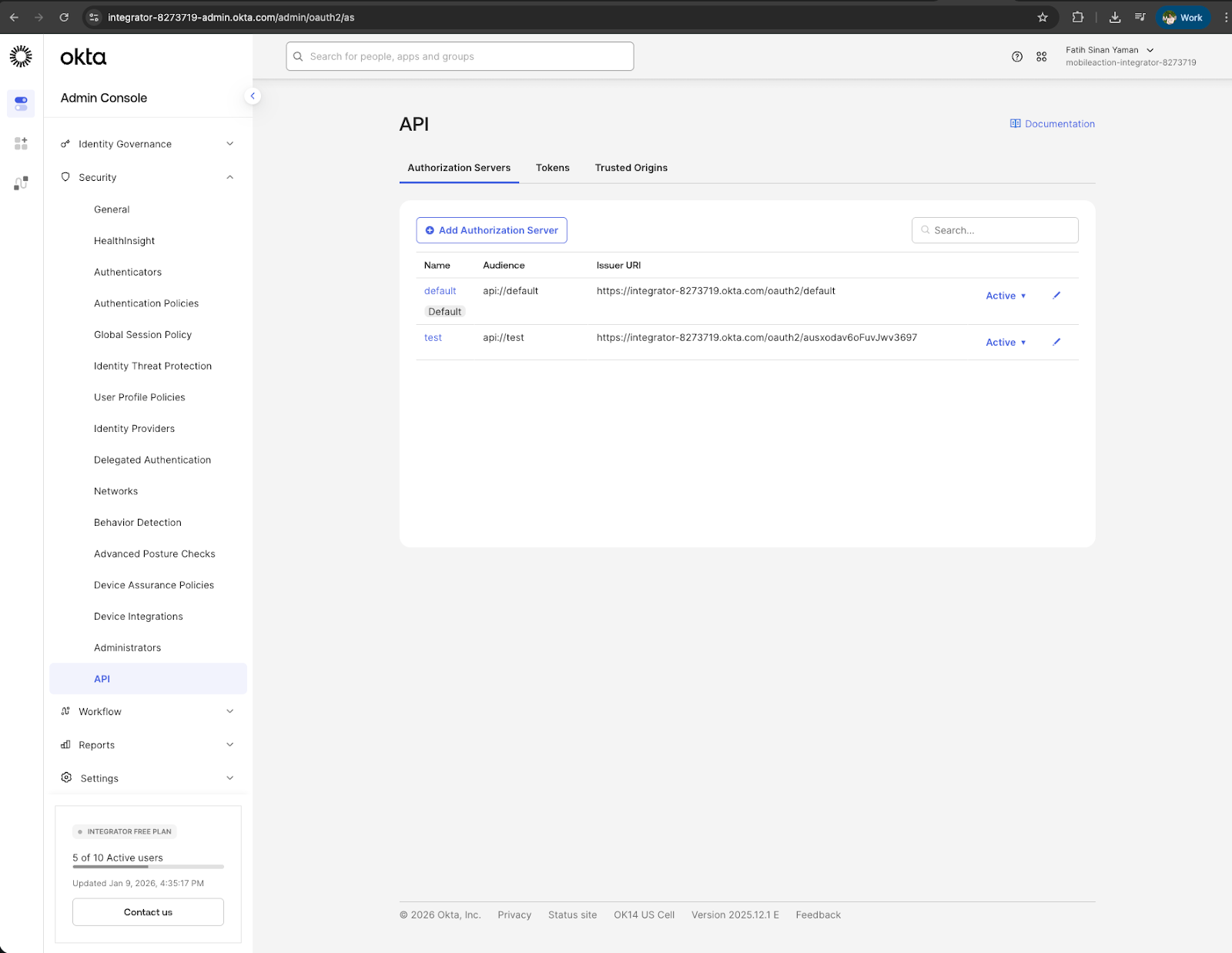This screenshot has width=1232, height=953.
Task: Open the Documentation link
Action: [1052, 124]
